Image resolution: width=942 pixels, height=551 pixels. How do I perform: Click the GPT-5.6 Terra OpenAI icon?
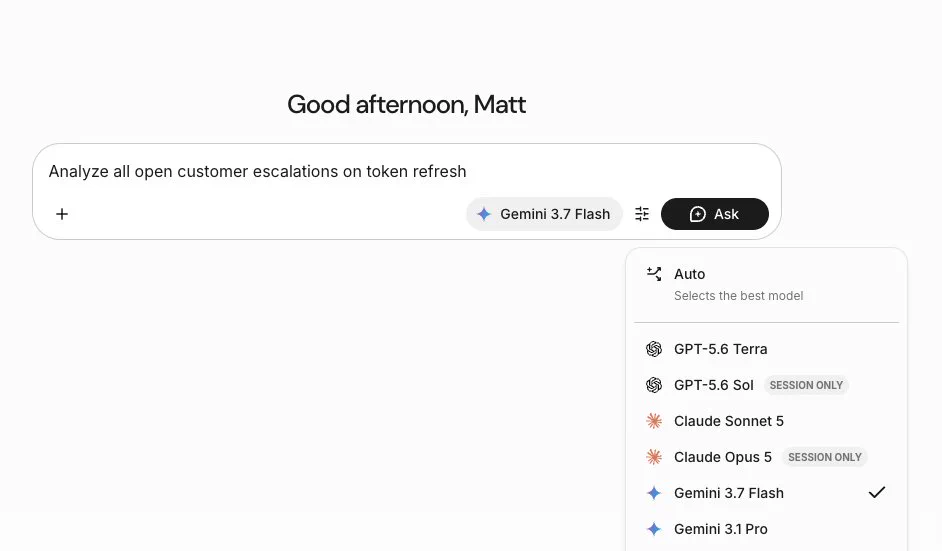(654, 349)
